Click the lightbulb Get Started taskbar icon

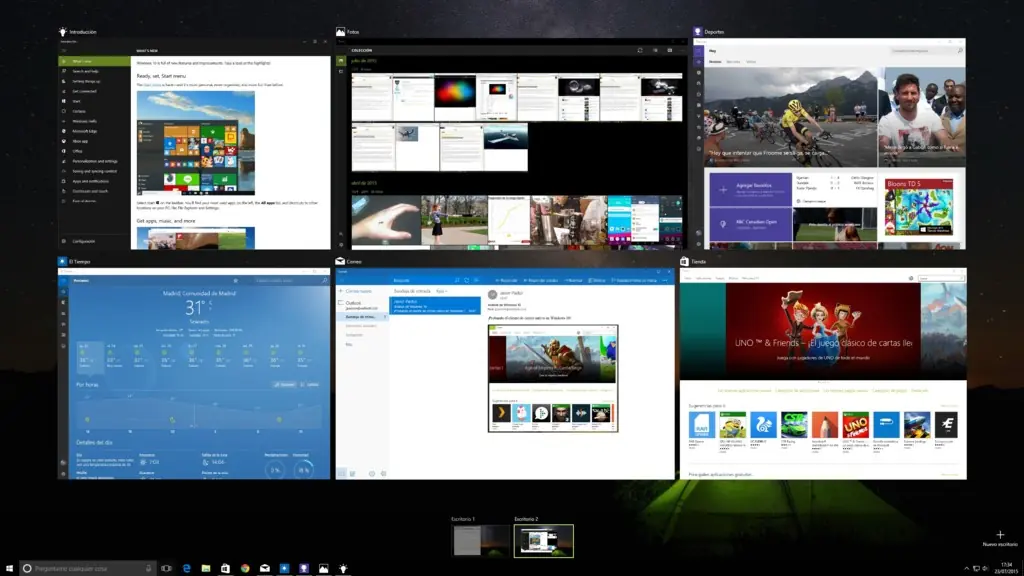pyautogui.click(x=343, y=568)
